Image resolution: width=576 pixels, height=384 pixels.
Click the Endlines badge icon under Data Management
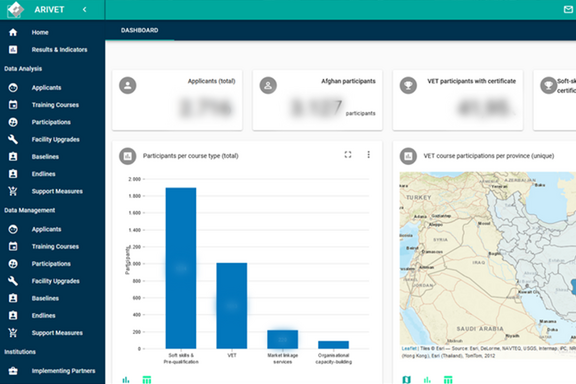click(13, 315)
